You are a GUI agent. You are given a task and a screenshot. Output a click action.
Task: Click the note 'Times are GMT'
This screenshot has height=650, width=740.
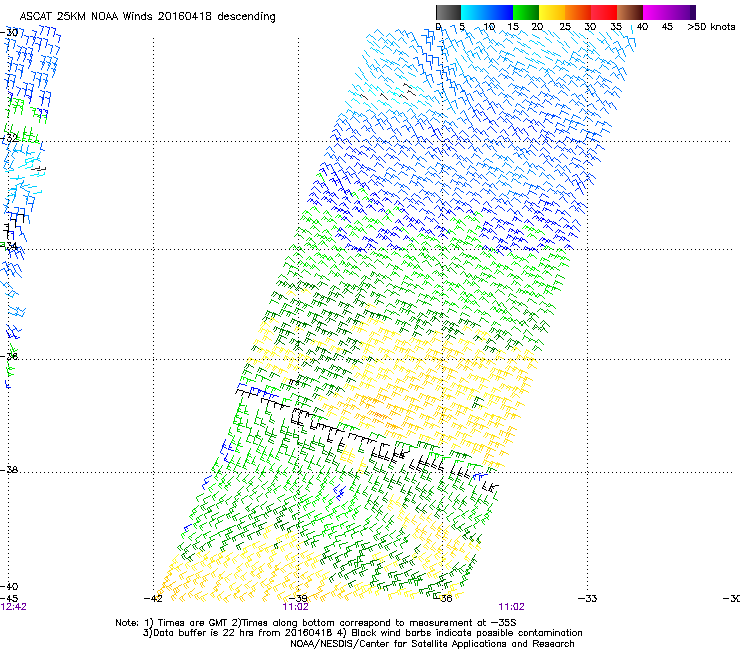tap(193, 623)
